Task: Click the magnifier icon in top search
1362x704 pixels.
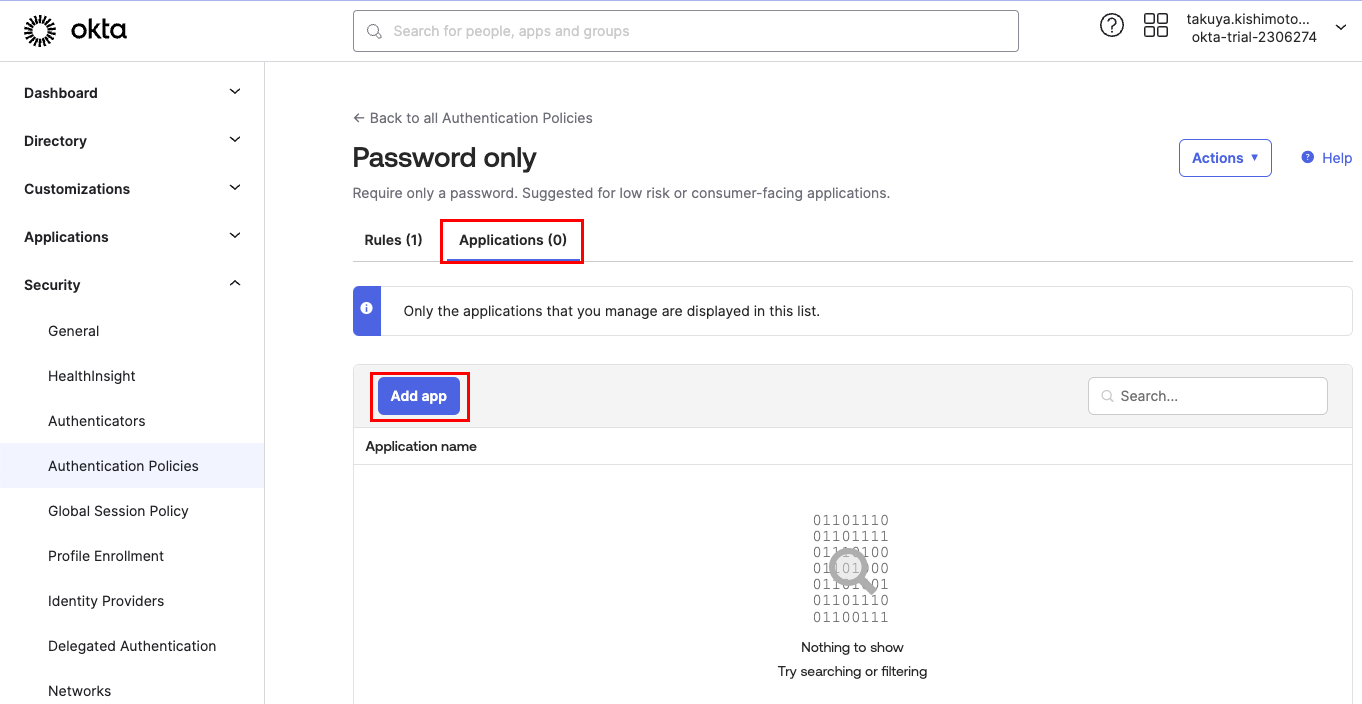Action: [x=375, y=31]
